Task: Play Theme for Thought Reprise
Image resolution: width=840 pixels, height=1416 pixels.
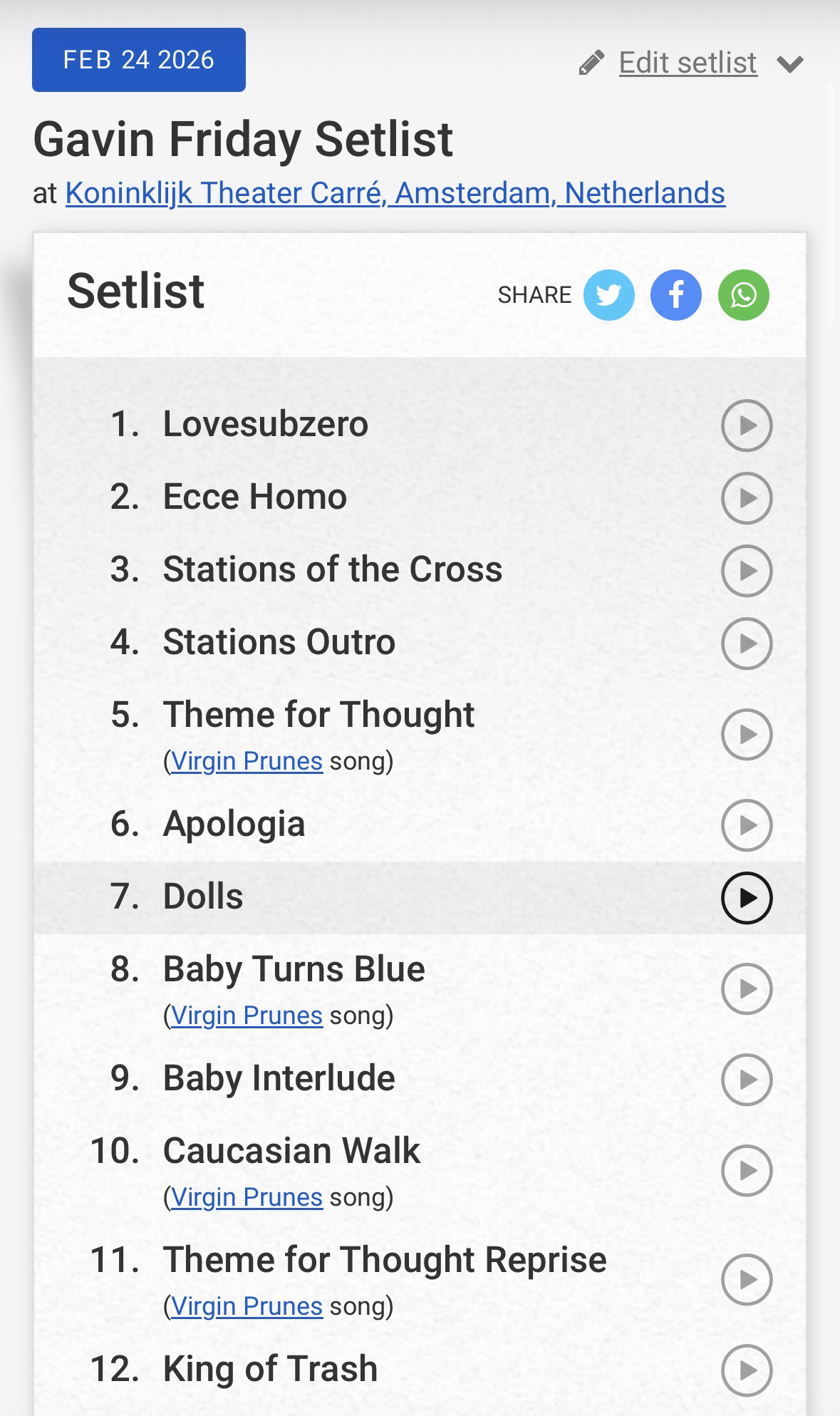Action: pos(747,1279)
